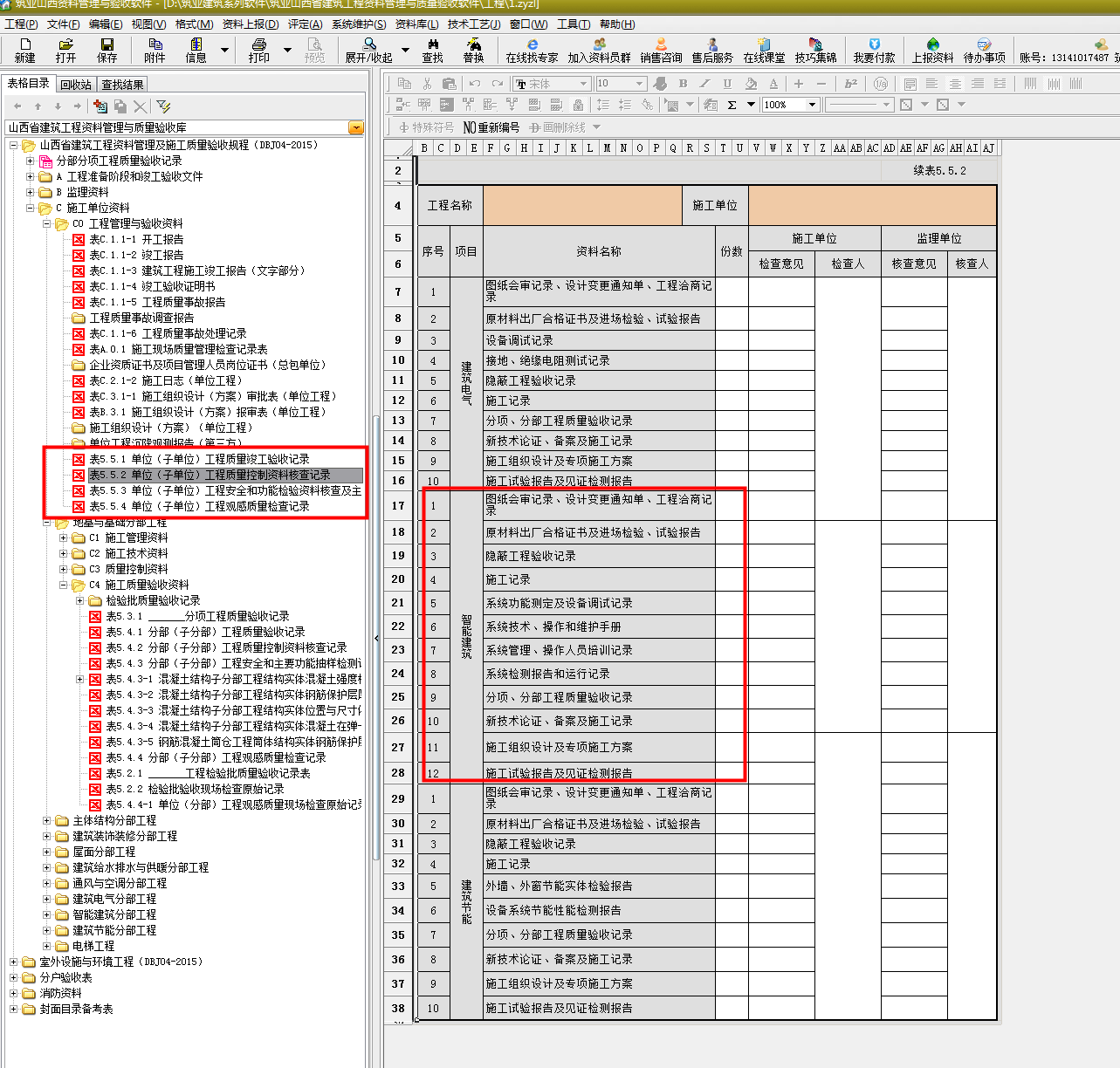This screenshot has height=1068, width=1120.
Task: Click 在线找专家 online expert icon
Action: coord(532,50)
